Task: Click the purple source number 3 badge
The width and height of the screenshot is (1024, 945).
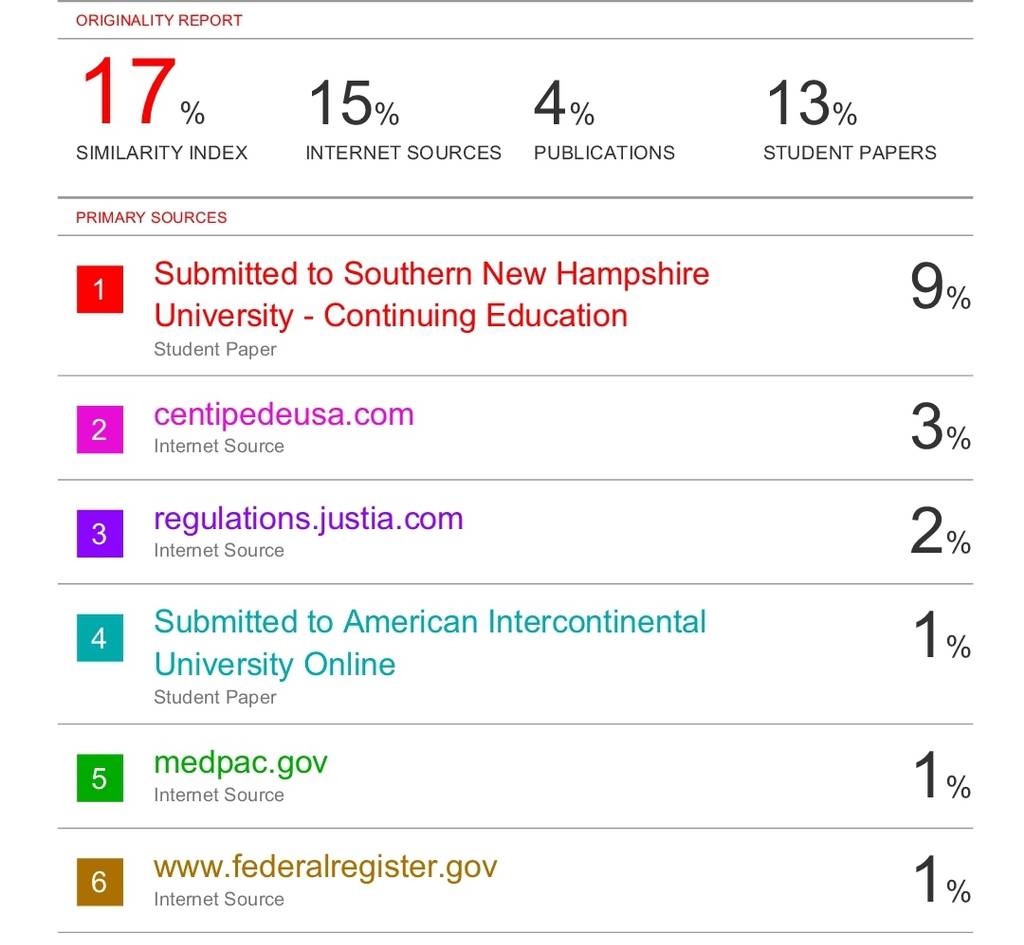Action: (100, 534)
